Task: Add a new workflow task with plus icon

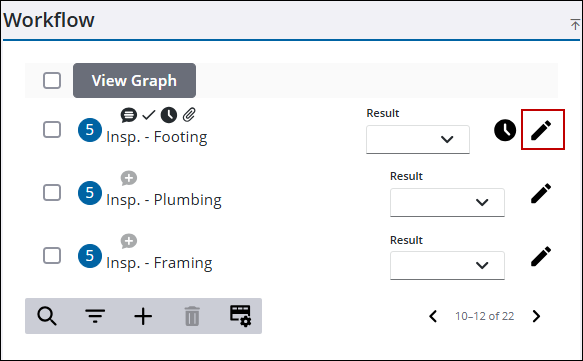Action: tap(143, 316)
